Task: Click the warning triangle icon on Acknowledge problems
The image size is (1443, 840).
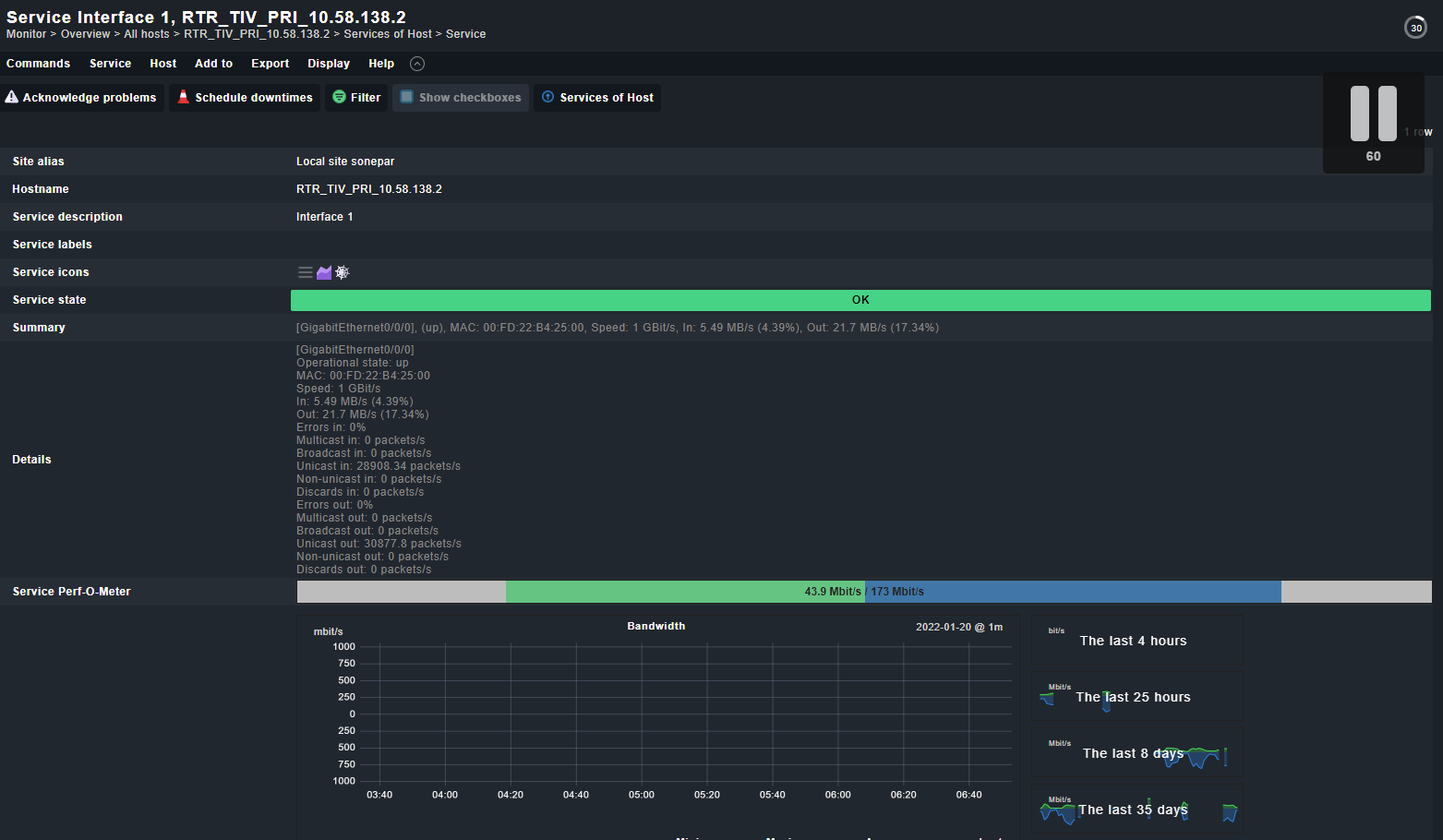Action: (x=11, y=97)
